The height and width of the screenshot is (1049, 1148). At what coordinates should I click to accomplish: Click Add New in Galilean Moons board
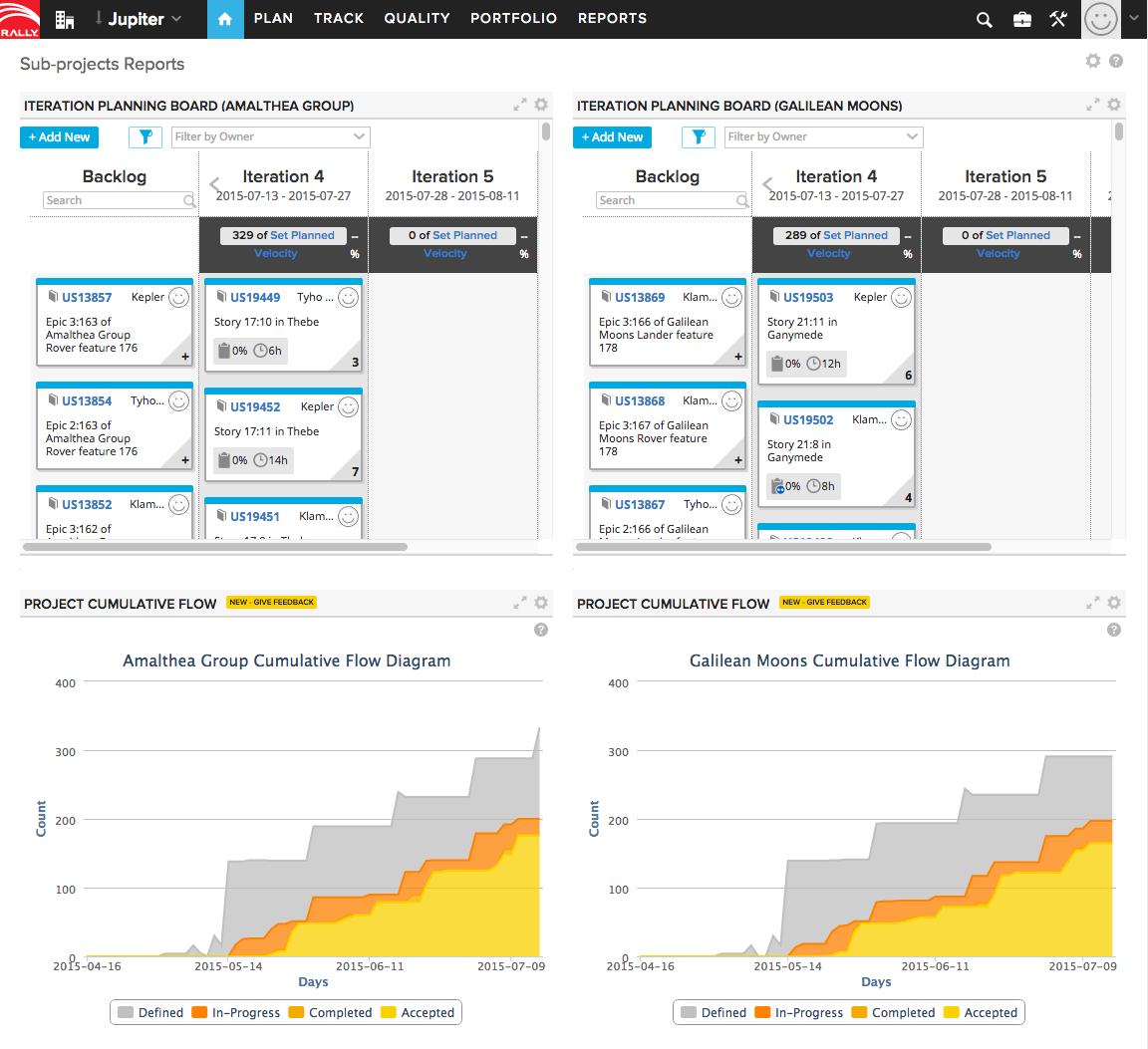612,137
